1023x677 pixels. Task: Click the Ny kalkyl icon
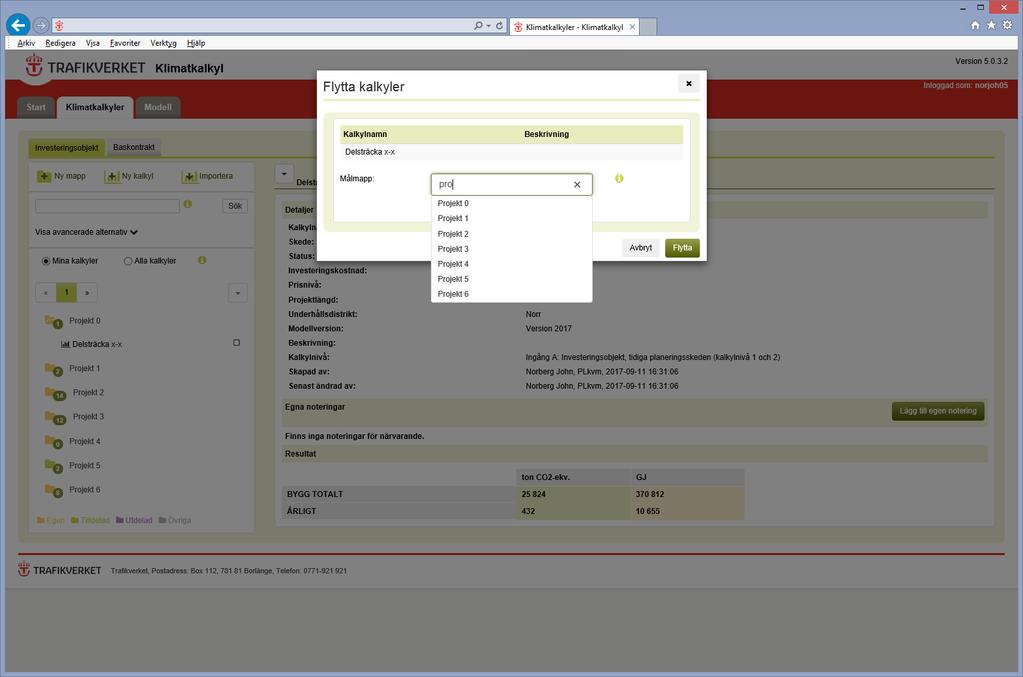112,176
